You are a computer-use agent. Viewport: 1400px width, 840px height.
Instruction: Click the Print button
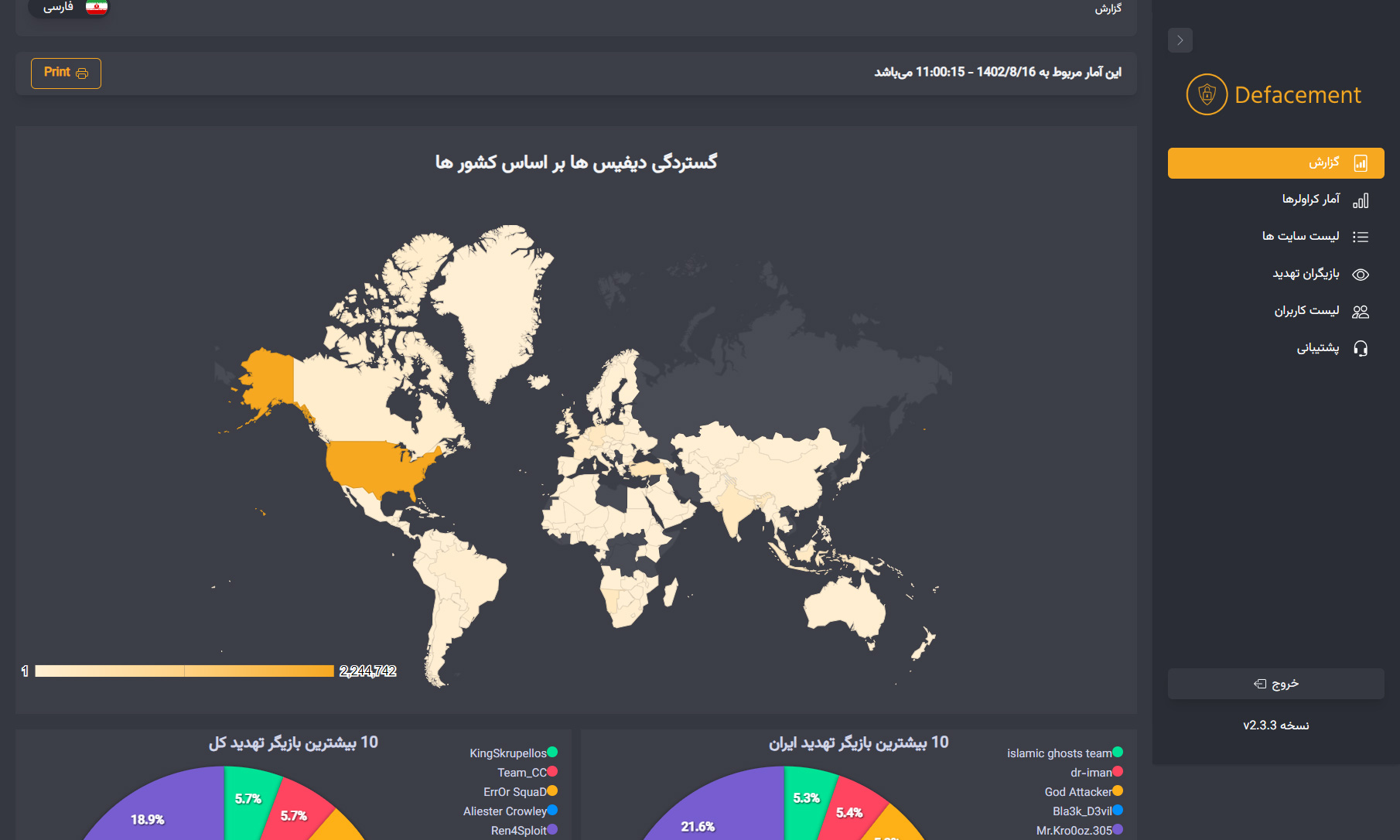(66, 73)
